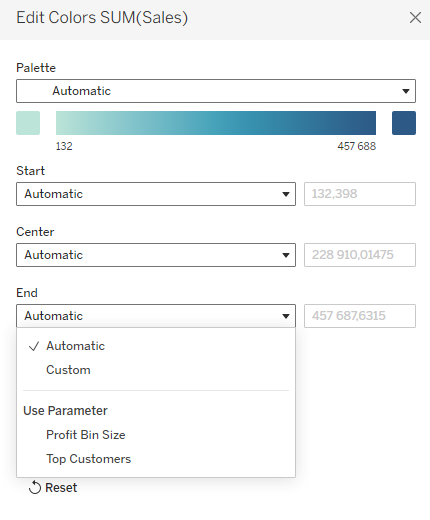
Task: Open the Palette dropdown arrow
Action: 405,91
